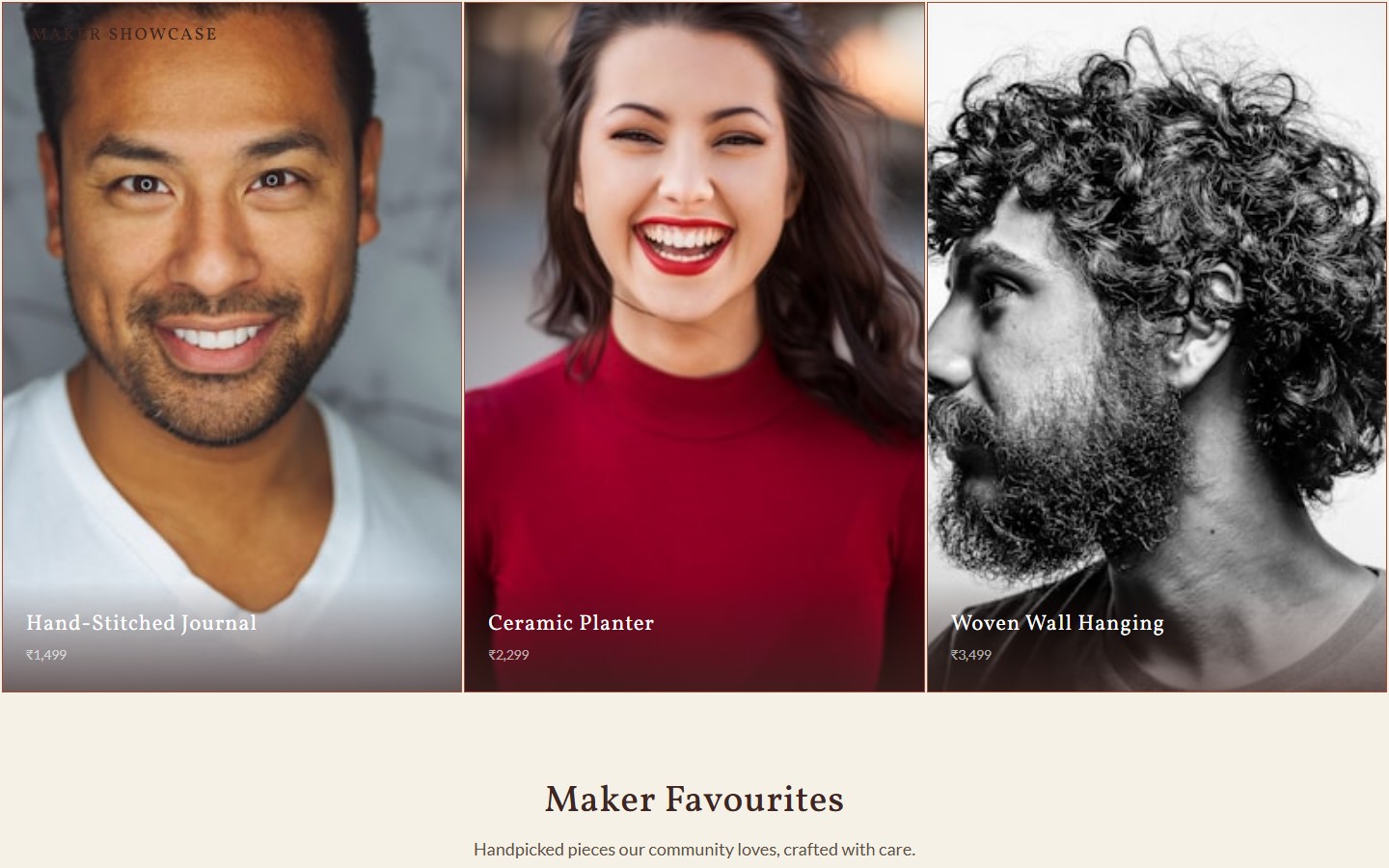Click the Woven Wall Hanging title text
Viewport: 1389px width, 868px height.
click(1057, 623)
